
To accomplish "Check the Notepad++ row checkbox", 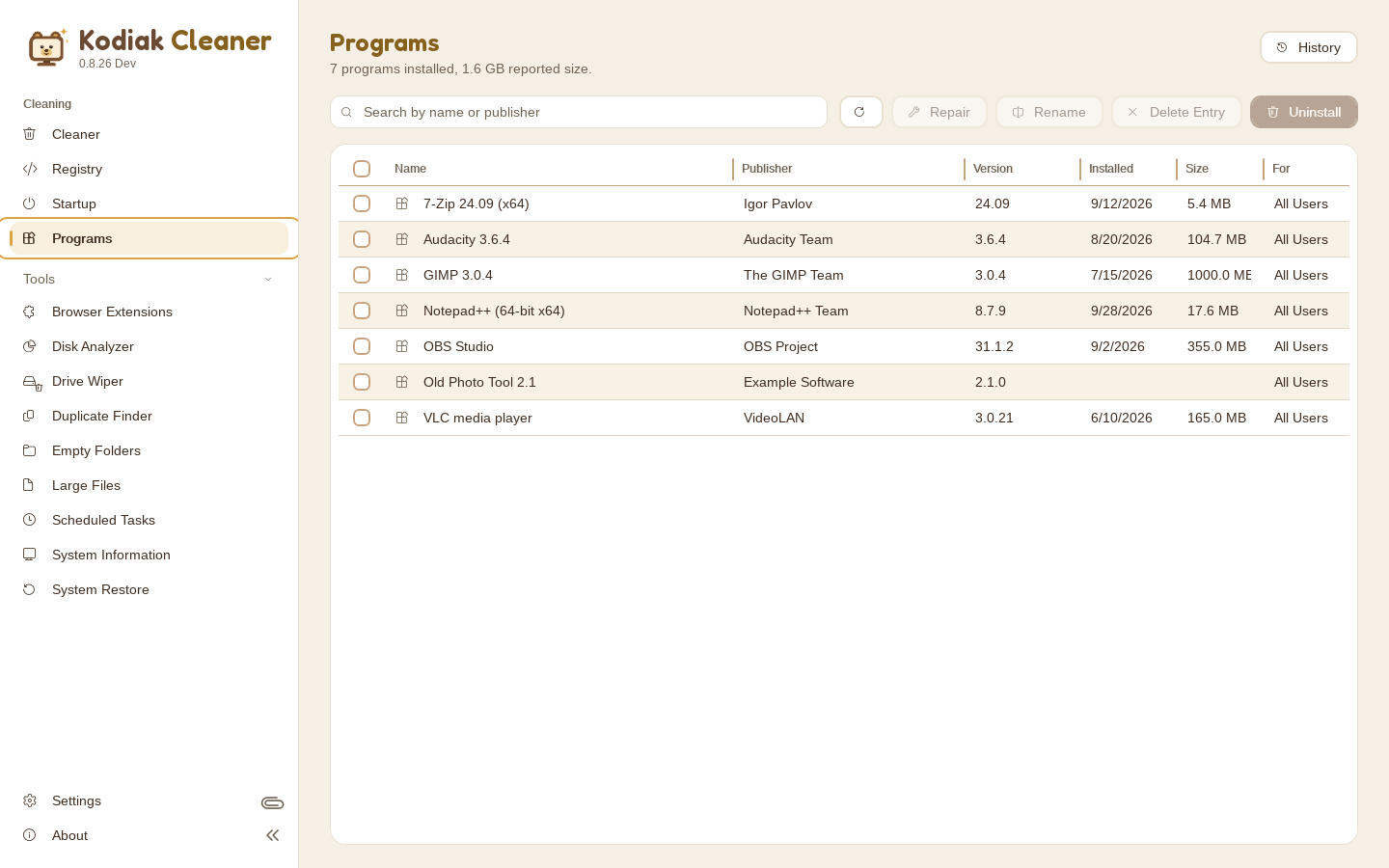I will point(362,311).
